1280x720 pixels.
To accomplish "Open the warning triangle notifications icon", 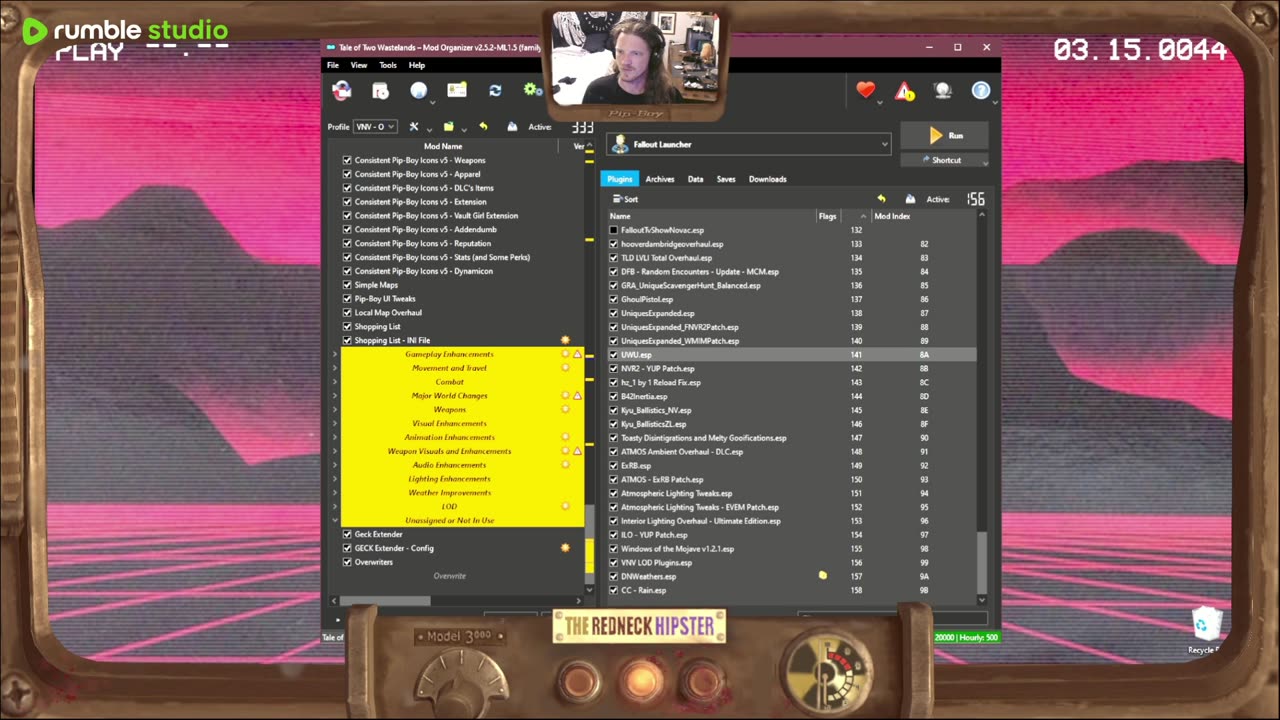I will point(904,92).
